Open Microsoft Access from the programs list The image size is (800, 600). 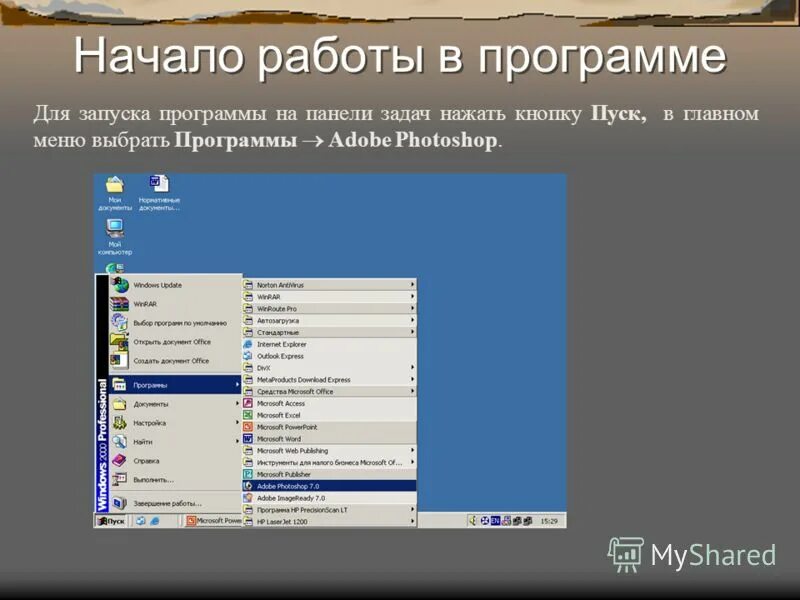tap(330, 404)
